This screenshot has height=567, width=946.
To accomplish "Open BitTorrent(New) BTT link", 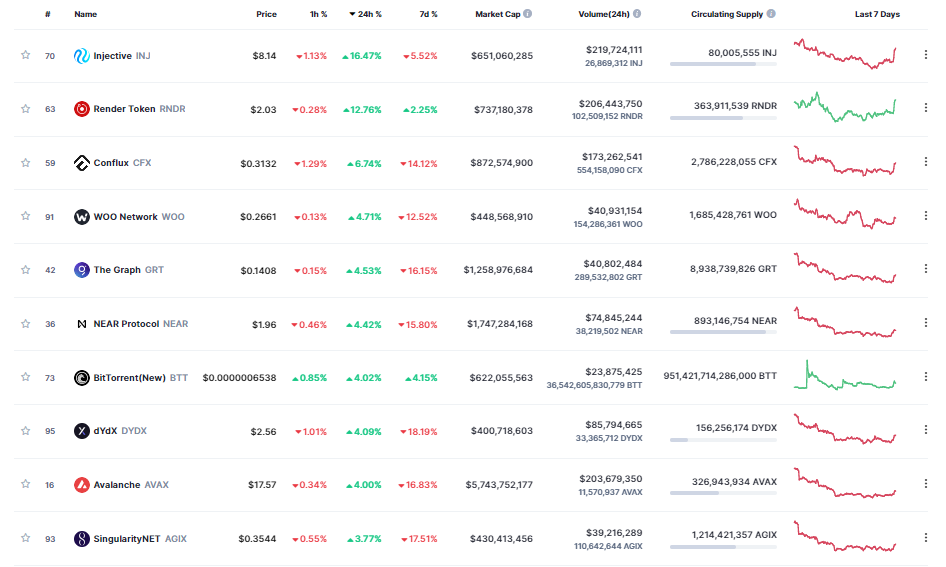I will pos(141,378).
